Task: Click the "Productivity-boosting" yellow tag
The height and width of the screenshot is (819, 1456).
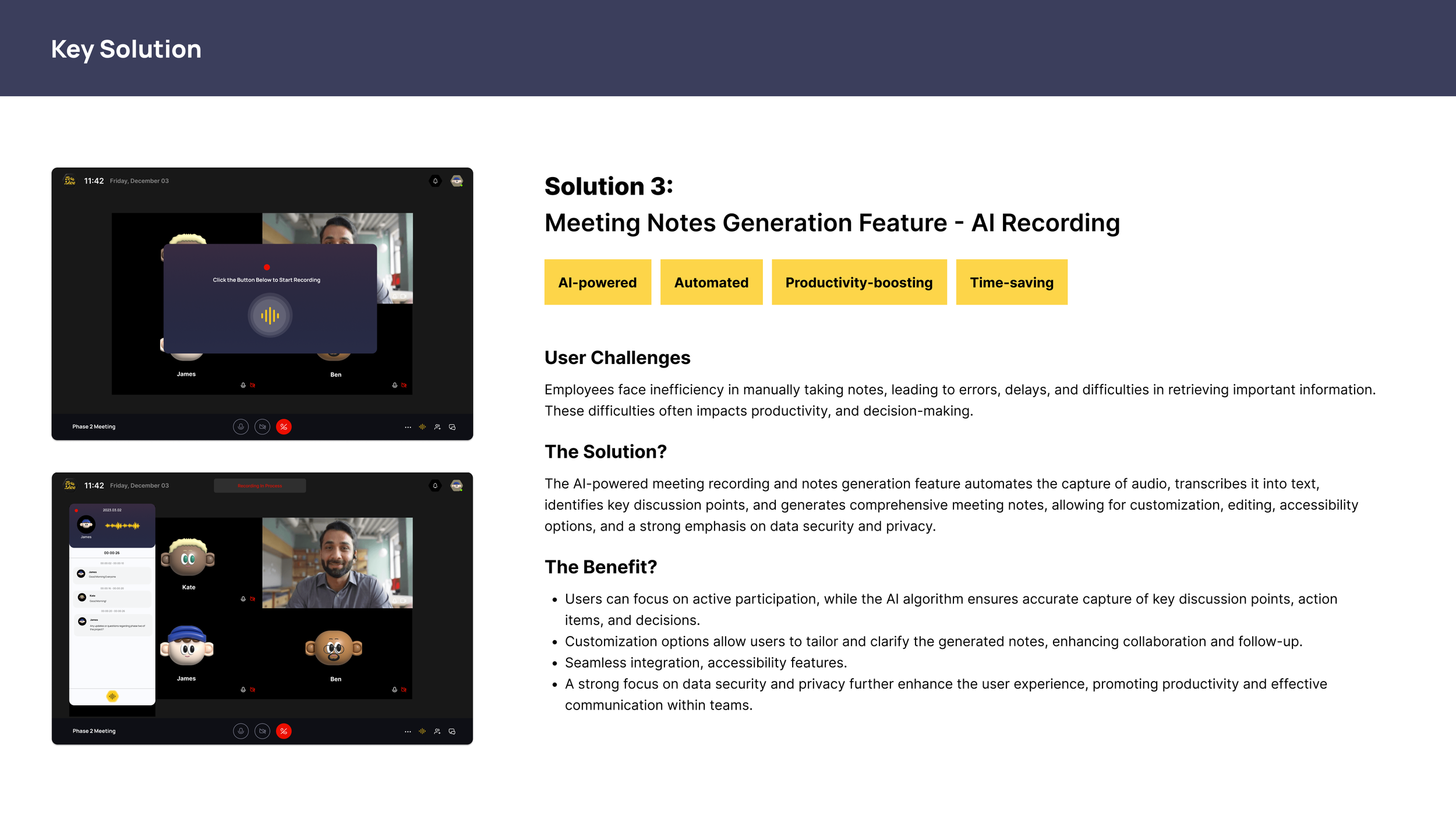Action: coord(858,283)
